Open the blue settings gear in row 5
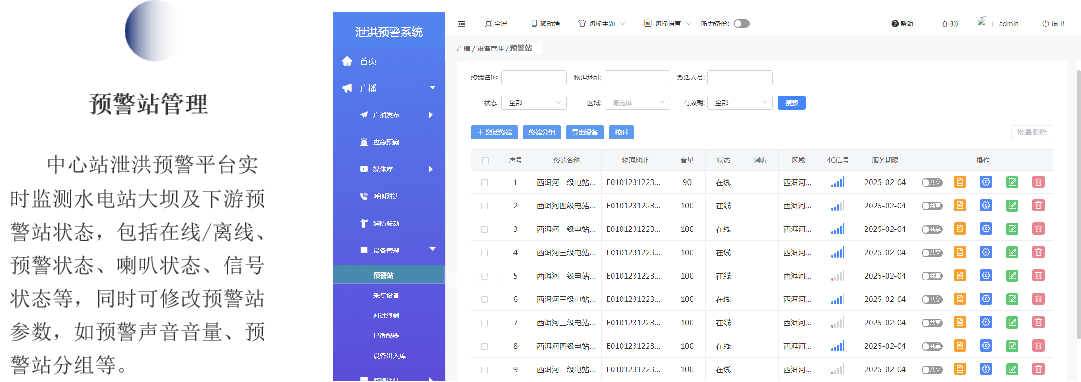The height and width of the screenshot is (382, 1081). (x=986, y=276)
